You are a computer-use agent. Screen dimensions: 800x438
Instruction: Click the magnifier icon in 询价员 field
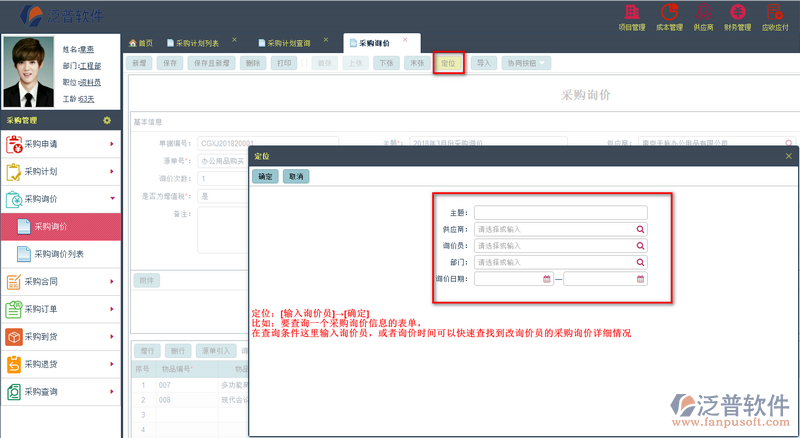tap(640, 245)
